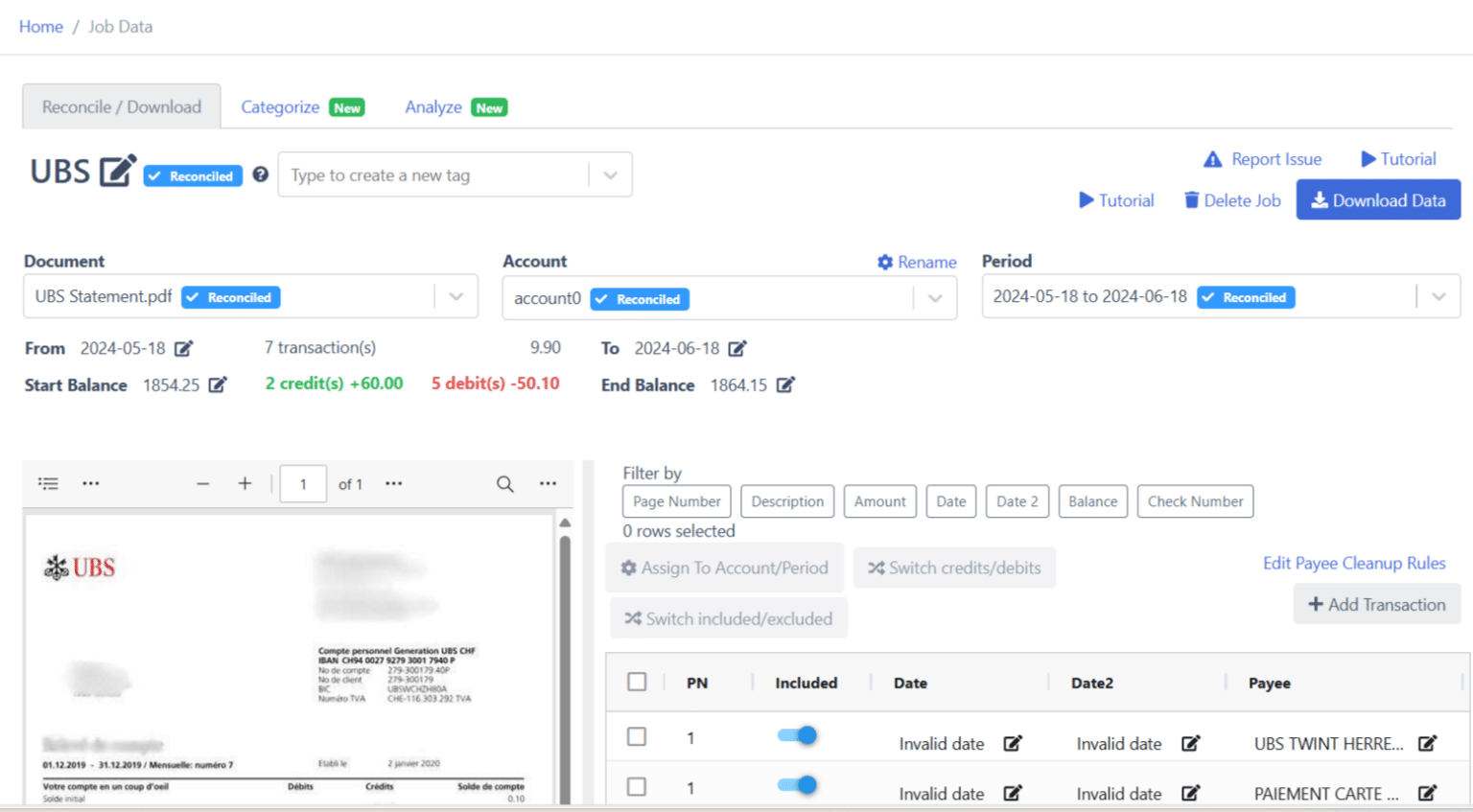Click the Download Data button
1473x812 pixels.
[x=1378, y=199]
